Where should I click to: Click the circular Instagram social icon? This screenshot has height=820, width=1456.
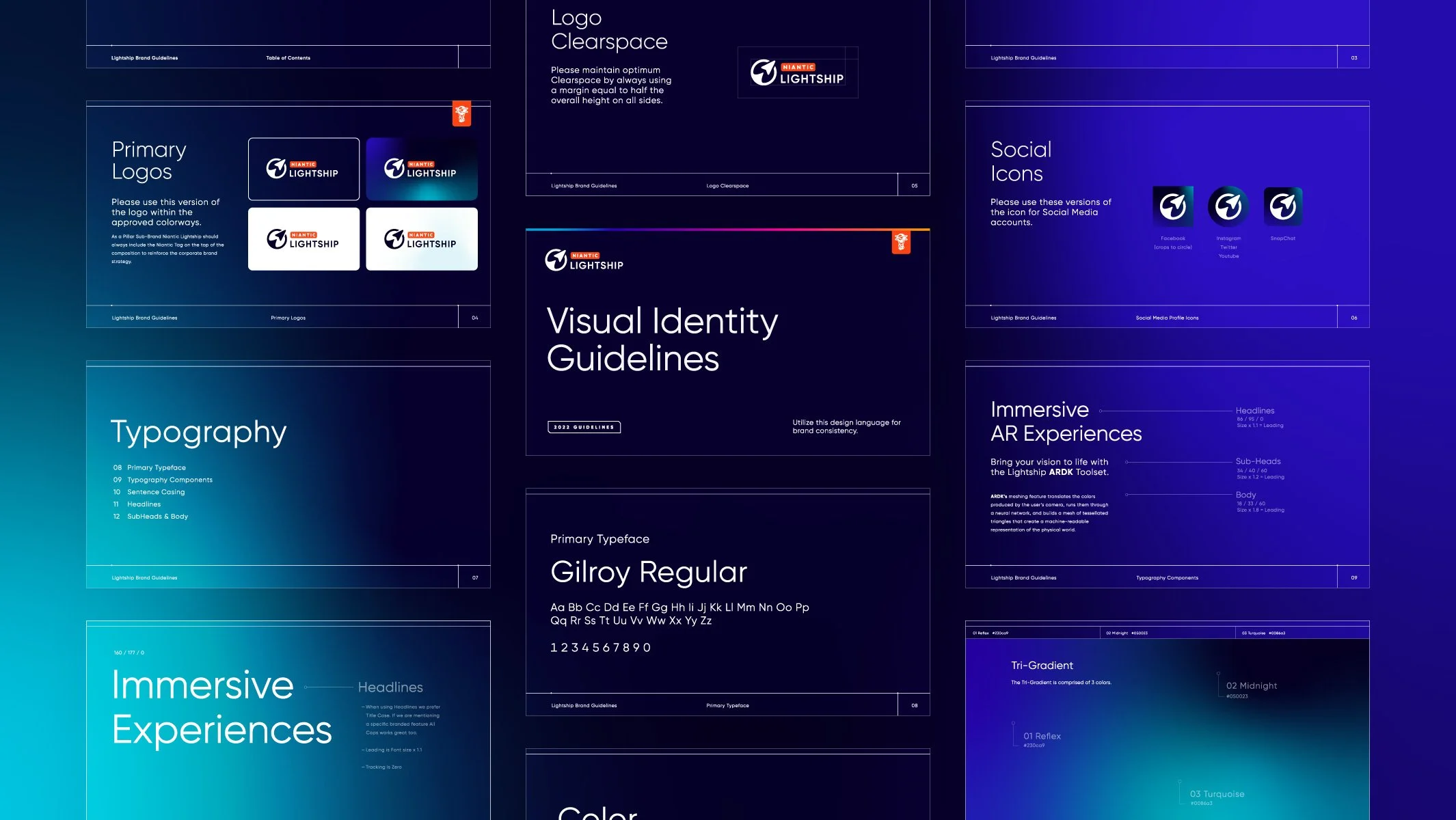coord(1228,206)
